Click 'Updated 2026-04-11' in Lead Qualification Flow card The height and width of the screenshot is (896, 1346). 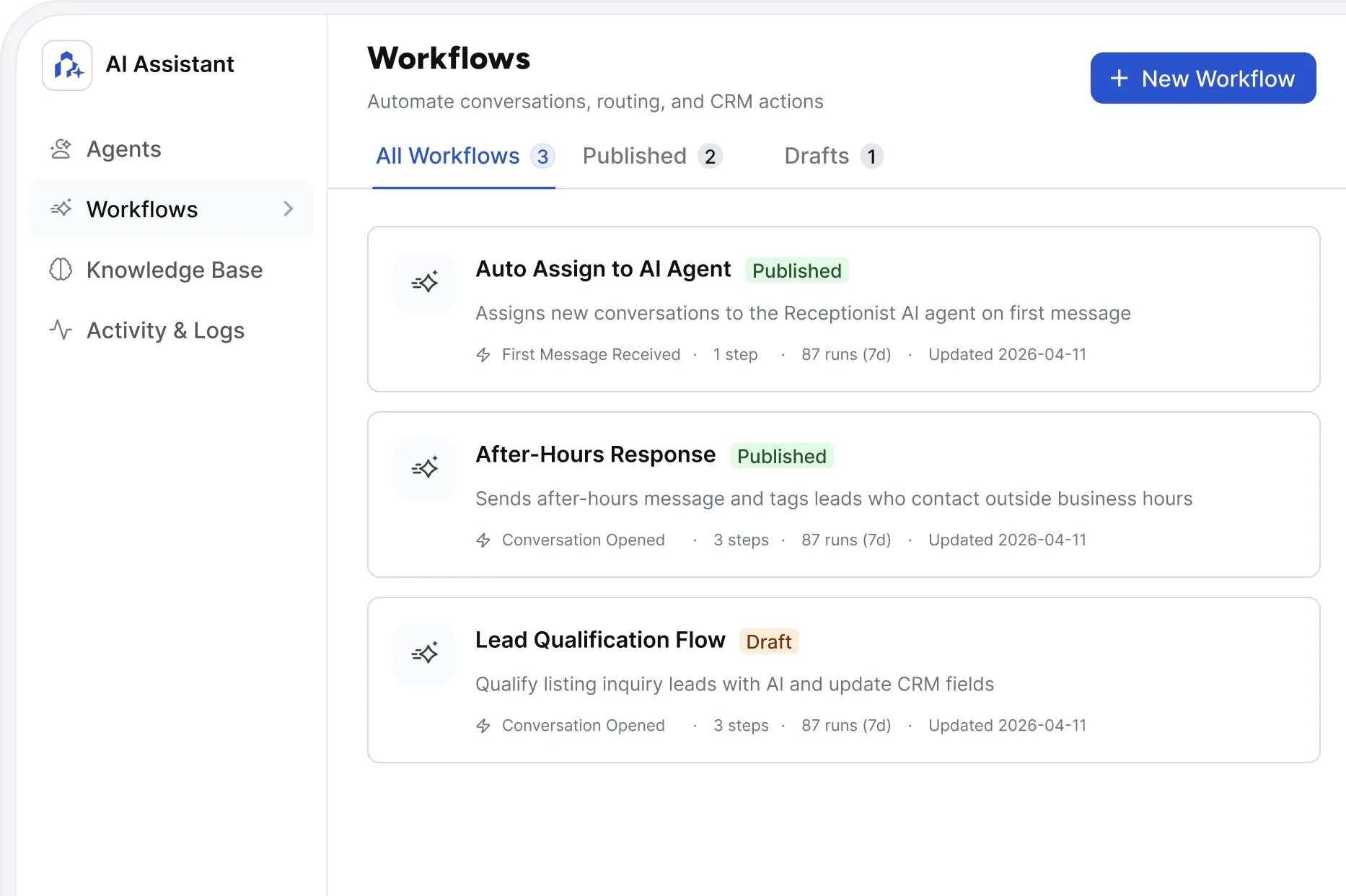[1008, 726]
